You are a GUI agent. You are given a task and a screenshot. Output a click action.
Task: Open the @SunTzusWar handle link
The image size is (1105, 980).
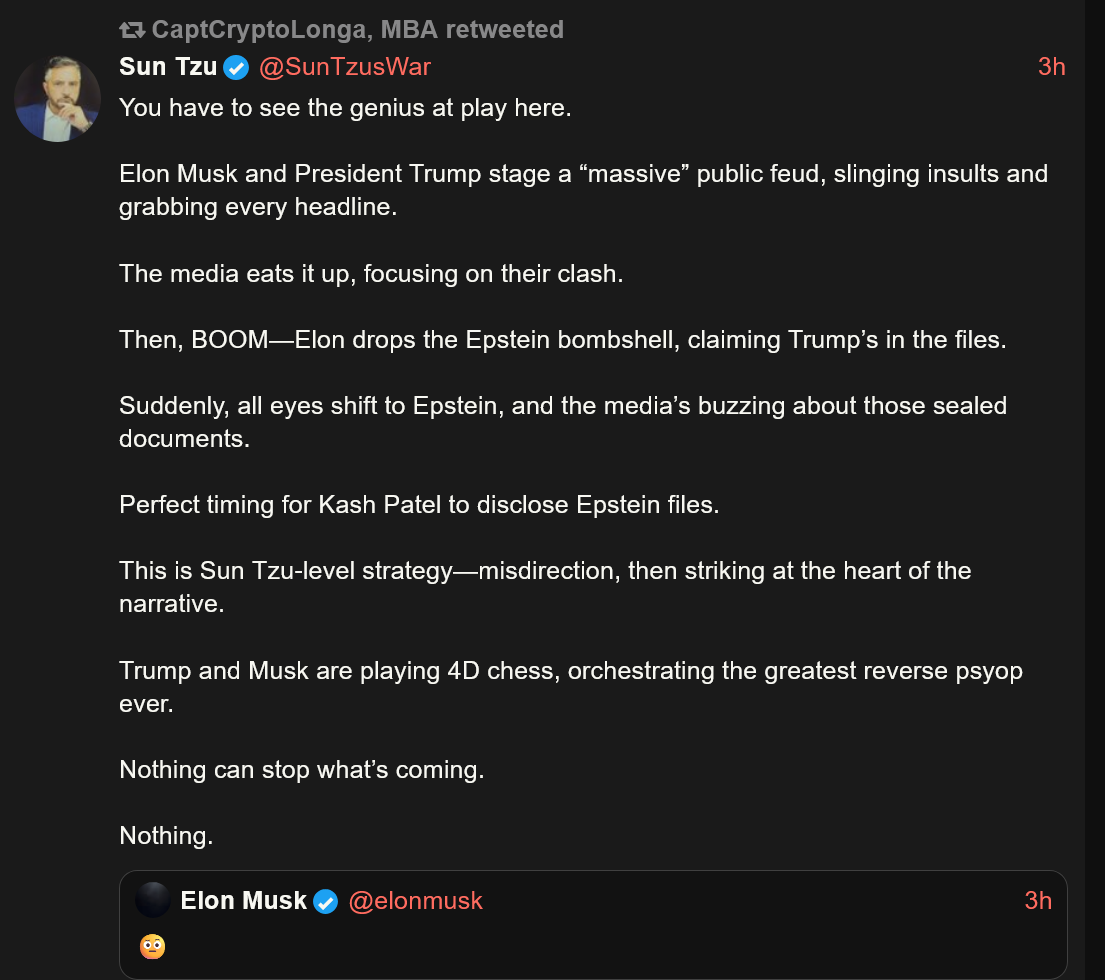click(345, 67)
